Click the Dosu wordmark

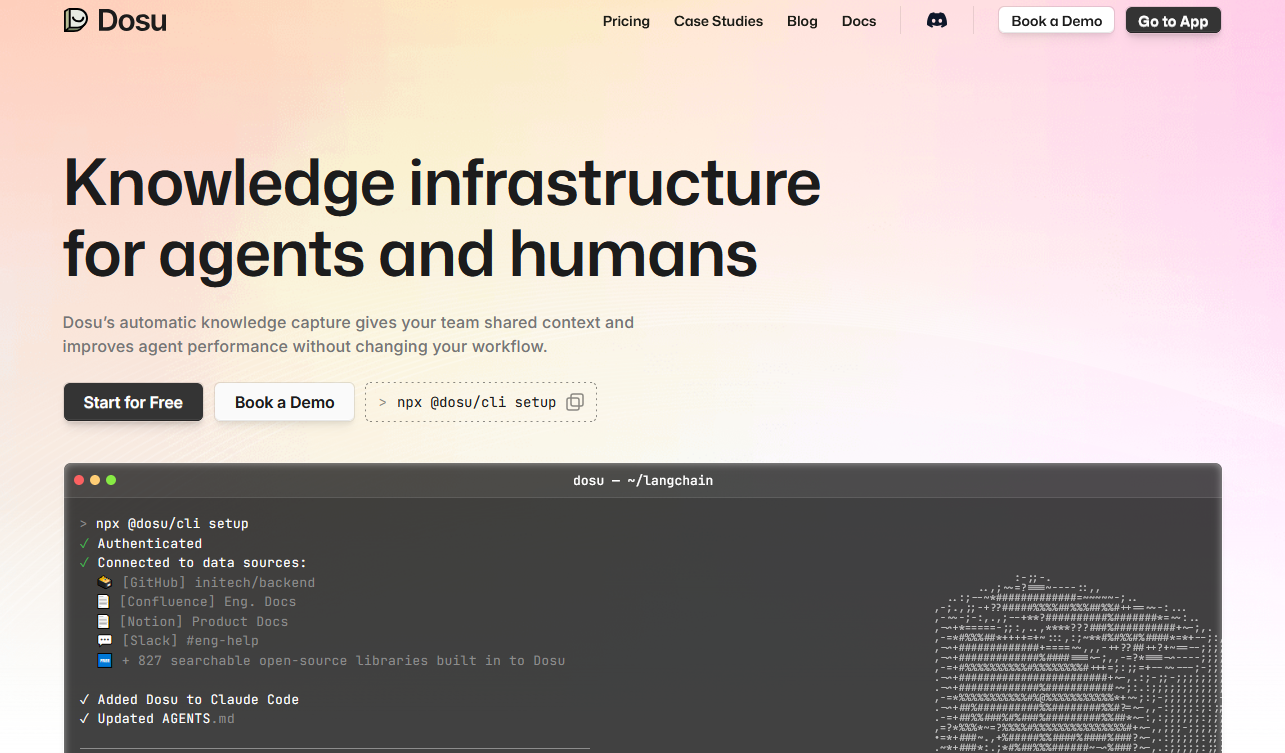(x=132, y=20)
